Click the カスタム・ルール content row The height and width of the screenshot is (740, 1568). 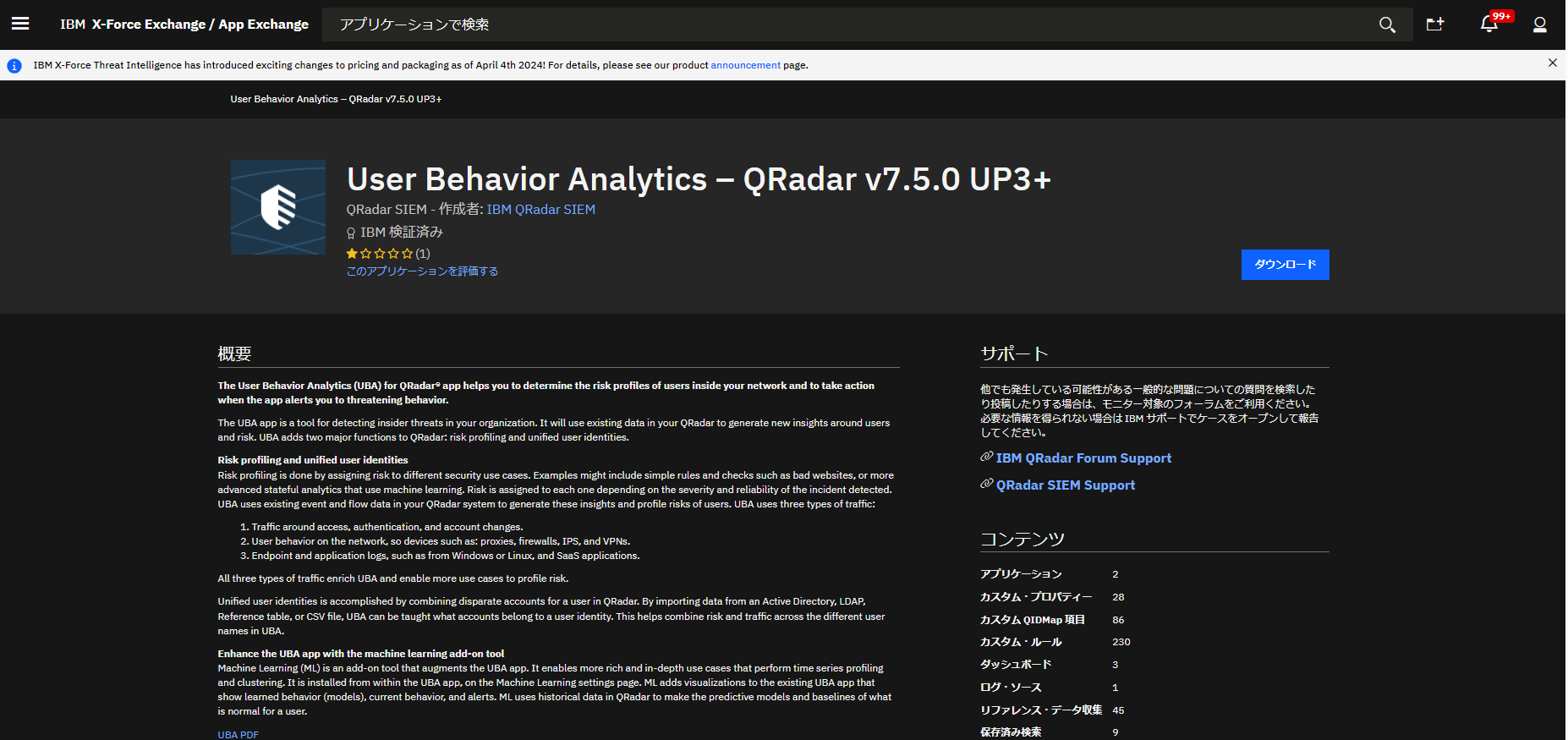pos(1154,642)
